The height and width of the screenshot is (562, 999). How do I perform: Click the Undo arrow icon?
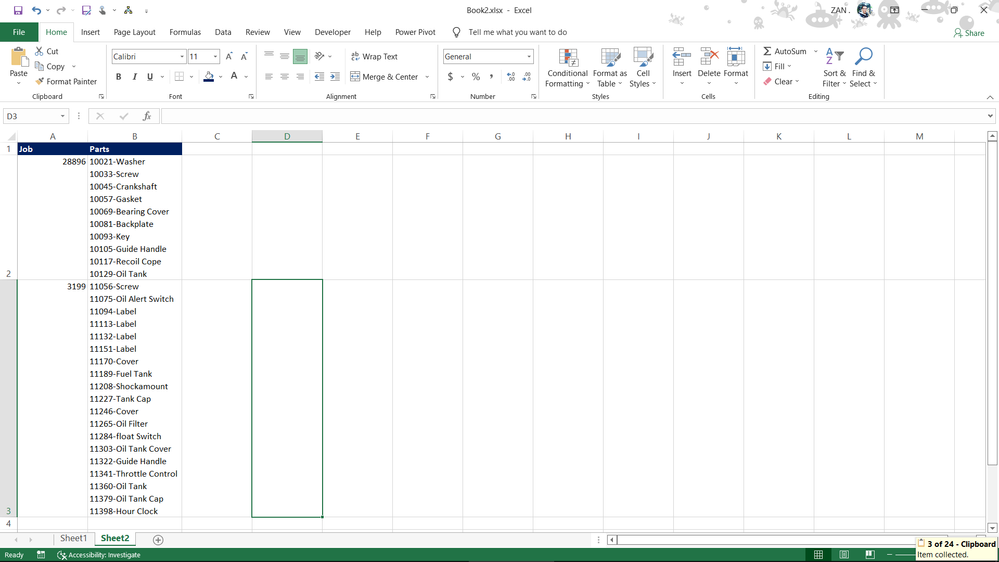[36, 10]
